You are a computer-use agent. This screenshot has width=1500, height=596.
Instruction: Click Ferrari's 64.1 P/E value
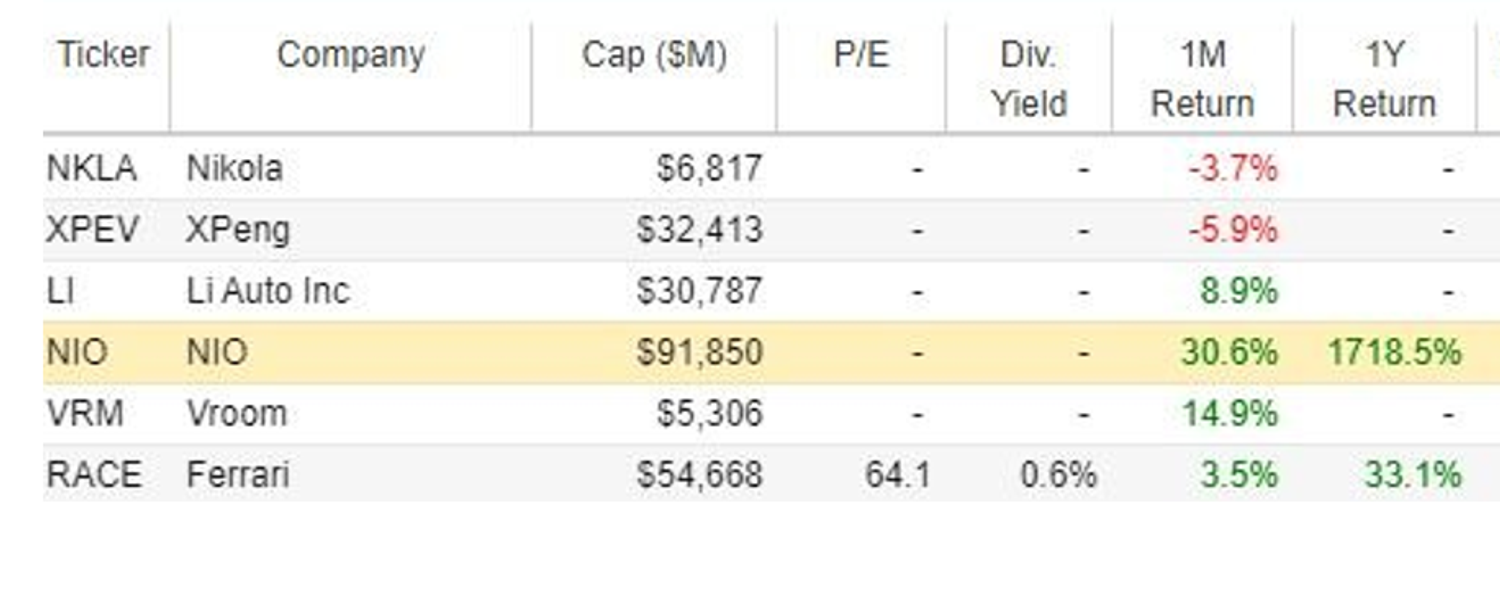pos(898,474)
